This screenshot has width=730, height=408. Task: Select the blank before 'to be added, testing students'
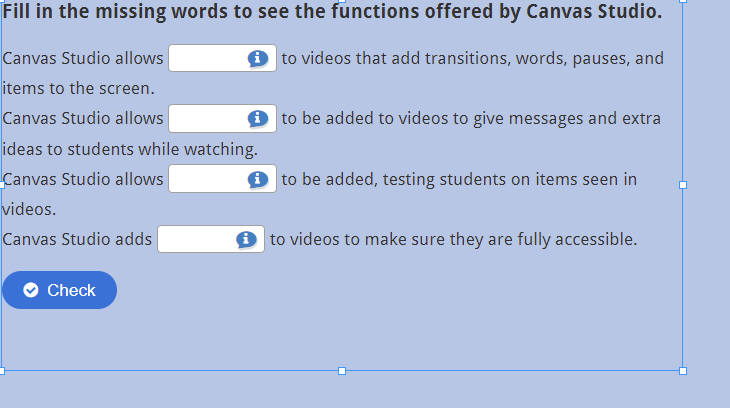(x=223, y=178)
